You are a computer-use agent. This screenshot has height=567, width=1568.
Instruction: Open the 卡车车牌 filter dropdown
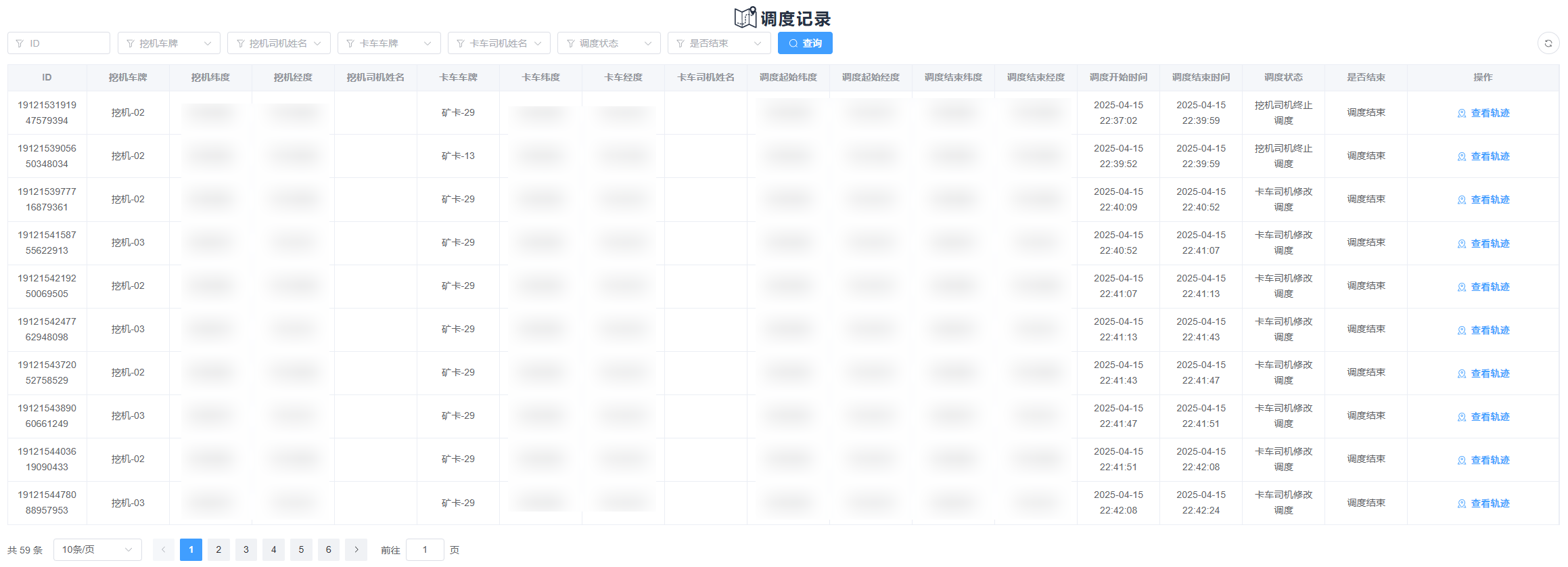[x=389, y=43]
